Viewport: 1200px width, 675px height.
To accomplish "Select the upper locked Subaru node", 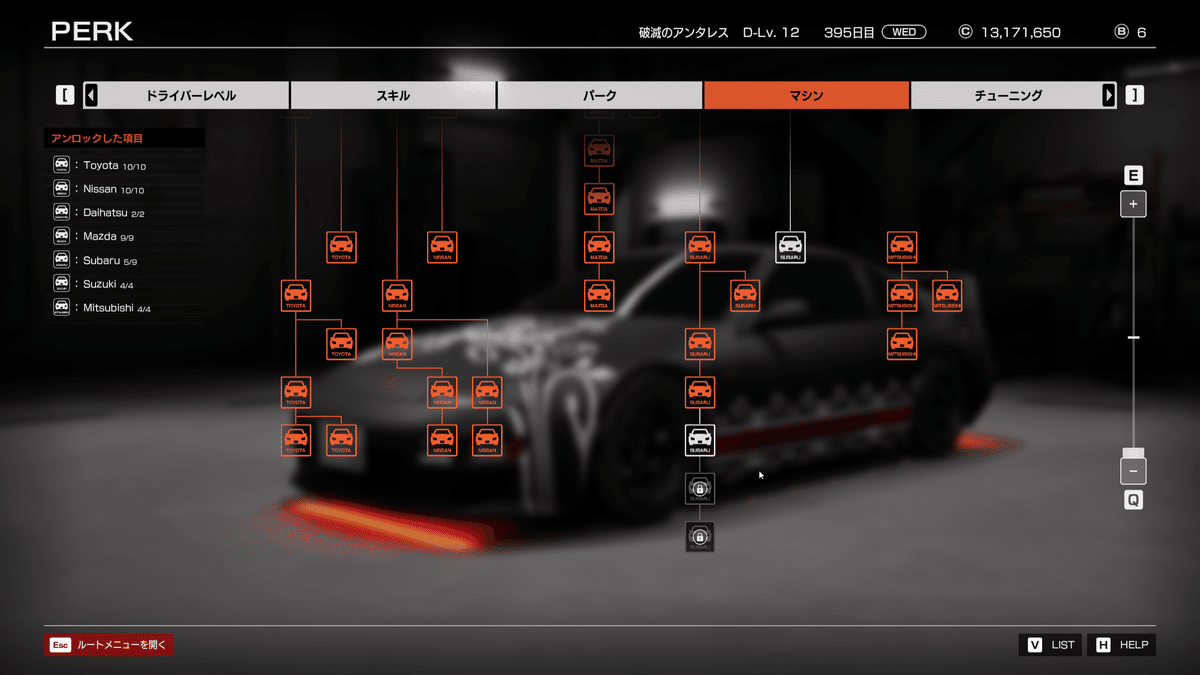I will [700, 488].
